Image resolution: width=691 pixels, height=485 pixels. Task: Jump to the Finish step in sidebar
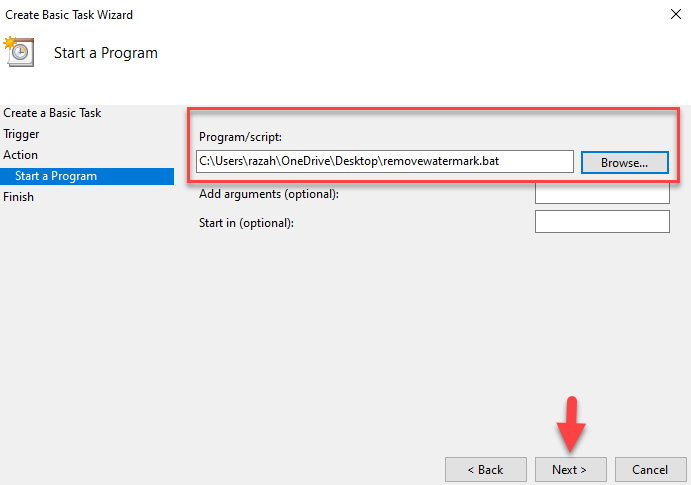(19, 197)
